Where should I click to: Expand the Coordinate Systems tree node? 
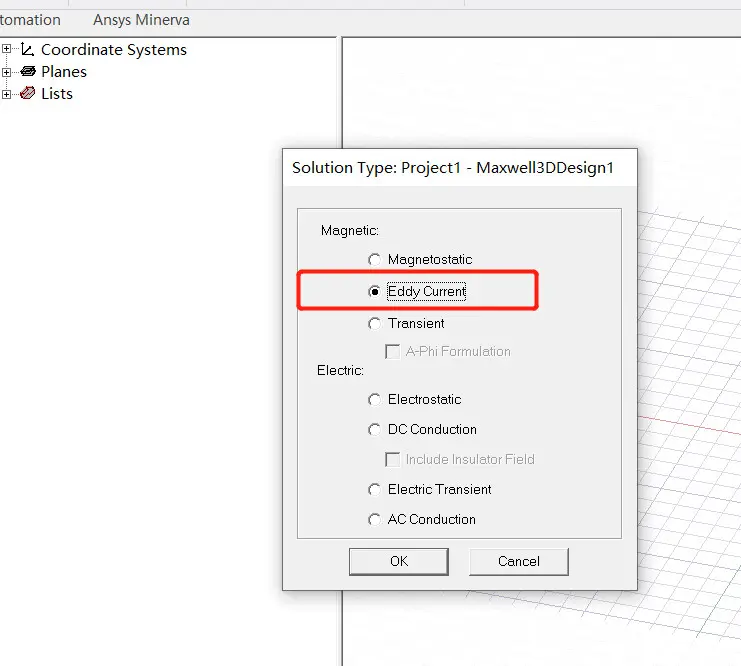pyautogui.click(x=7, y=49)
